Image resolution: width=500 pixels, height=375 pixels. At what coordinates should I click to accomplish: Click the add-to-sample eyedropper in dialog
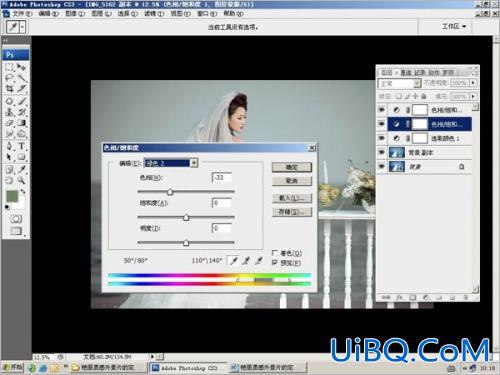(x=246, y=261)
